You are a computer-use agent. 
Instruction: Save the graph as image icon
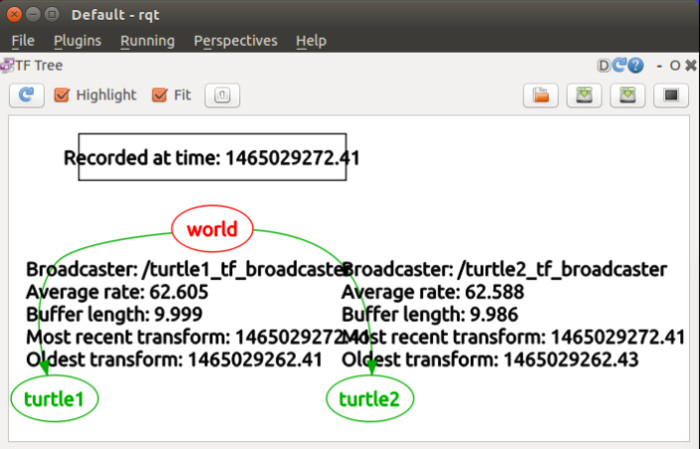[x=671, y=95]
